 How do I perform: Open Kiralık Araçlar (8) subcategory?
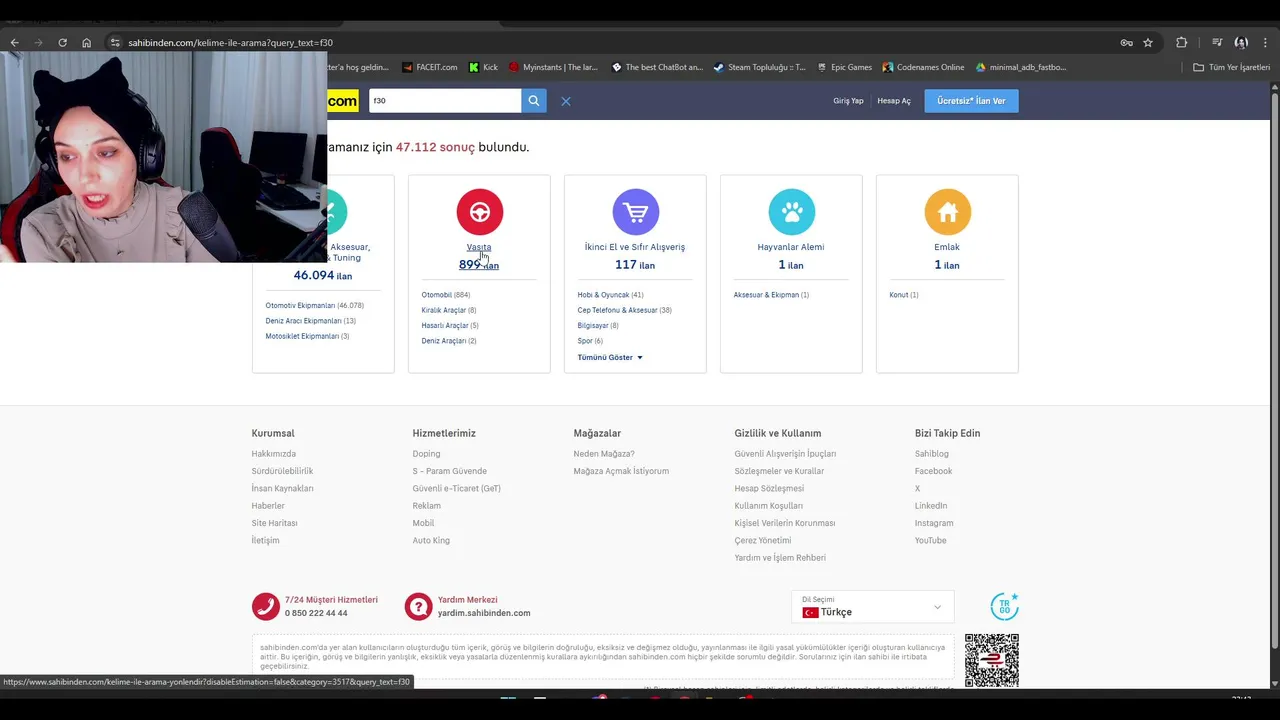click(x=448, y=310)
